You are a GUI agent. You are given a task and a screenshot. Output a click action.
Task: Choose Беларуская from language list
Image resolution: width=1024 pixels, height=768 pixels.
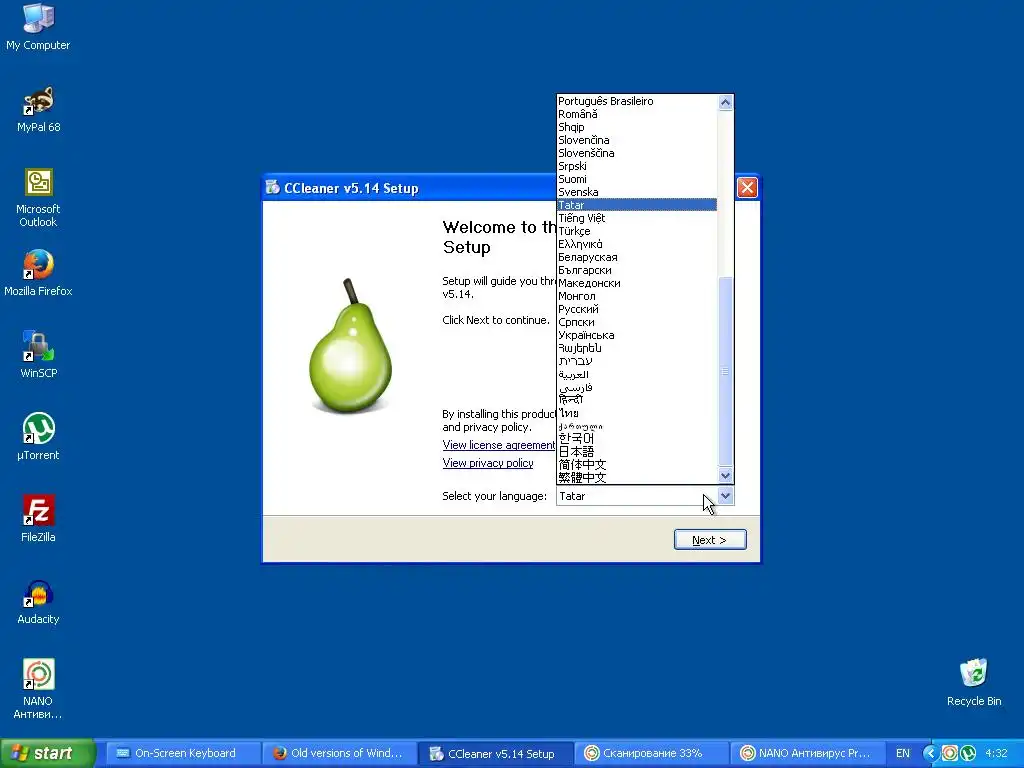tap(637, 257)
